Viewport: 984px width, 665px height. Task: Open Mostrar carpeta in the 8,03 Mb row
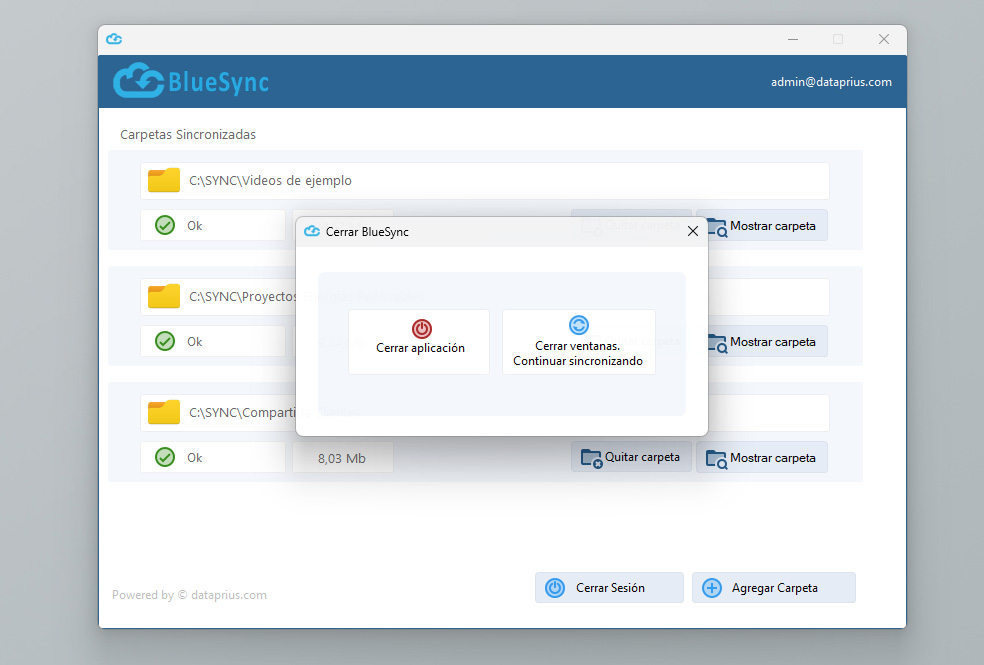(x=762, y=458)
